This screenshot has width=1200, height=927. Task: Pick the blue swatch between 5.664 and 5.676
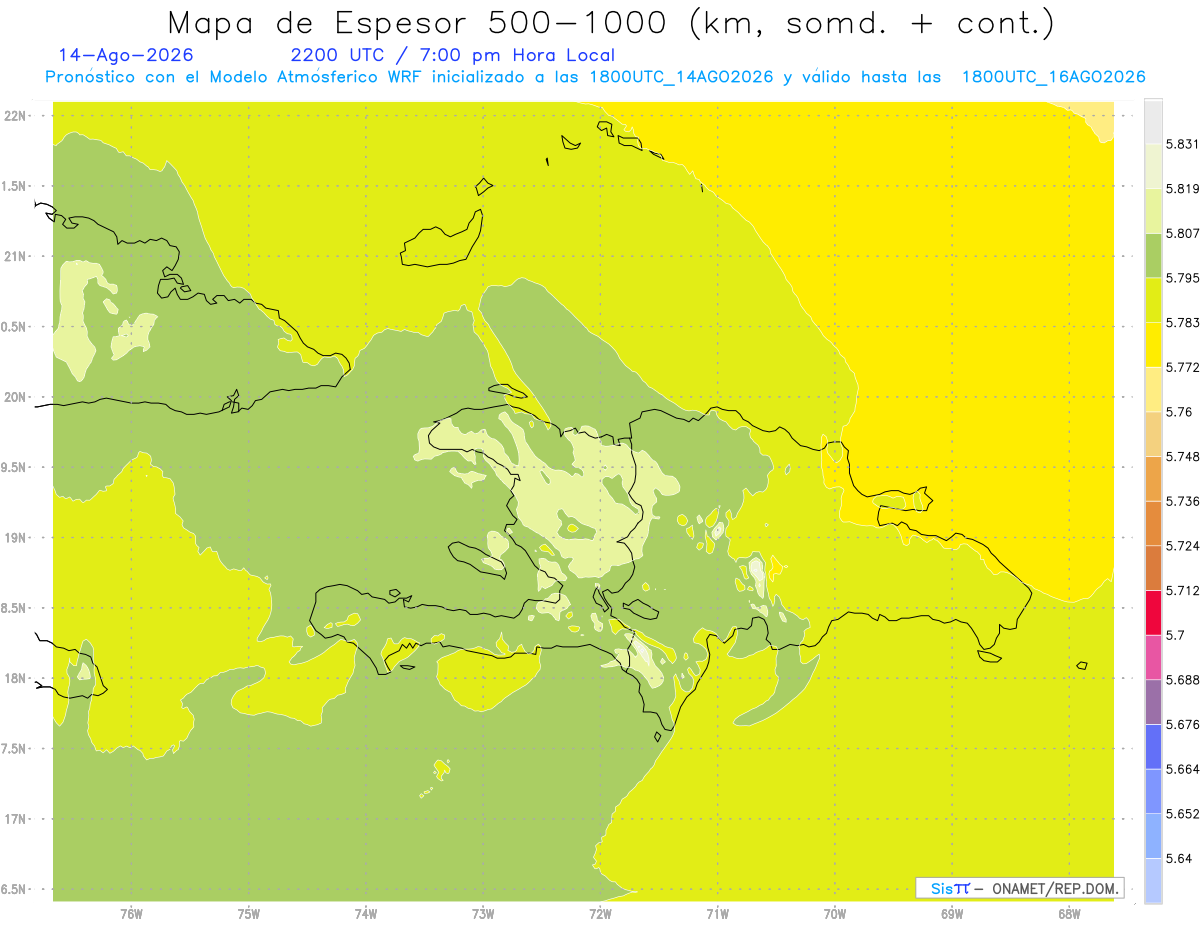coord(1153,747)
